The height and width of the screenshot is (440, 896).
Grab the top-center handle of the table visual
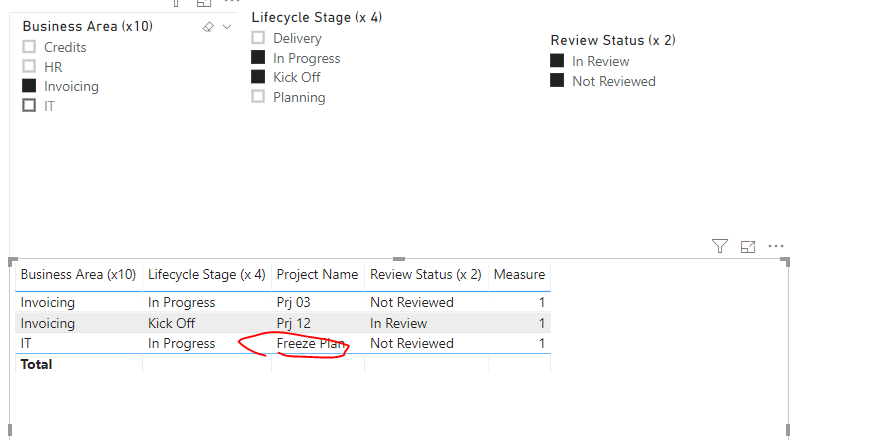[399, 259]
